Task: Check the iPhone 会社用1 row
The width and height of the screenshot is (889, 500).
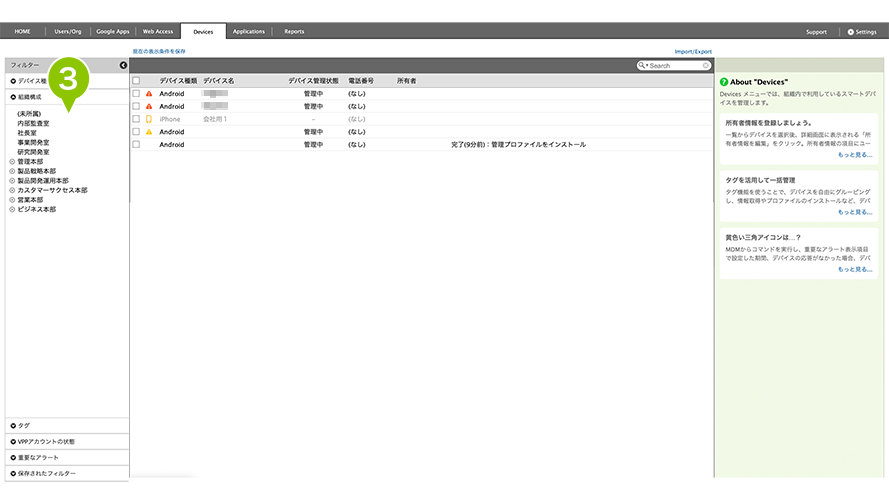Action: point(136,119)
